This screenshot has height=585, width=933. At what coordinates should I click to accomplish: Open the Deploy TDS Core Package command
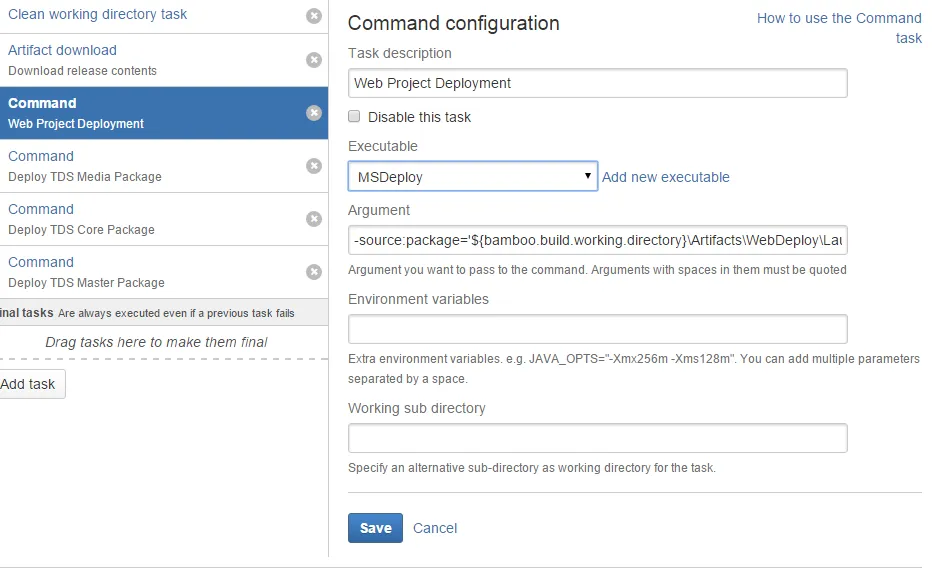[x=81, y=219]
